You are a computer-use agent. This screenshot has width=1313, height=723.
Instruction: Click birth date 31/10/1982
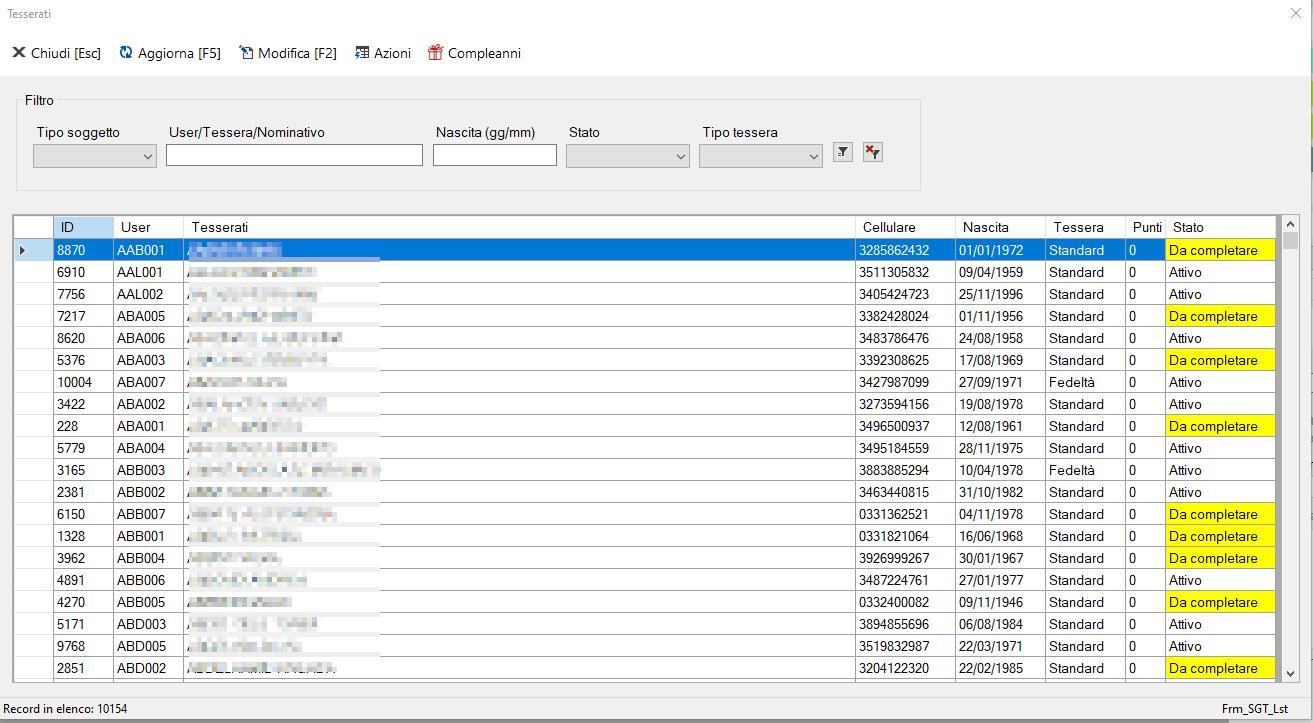click(1001, 492)
